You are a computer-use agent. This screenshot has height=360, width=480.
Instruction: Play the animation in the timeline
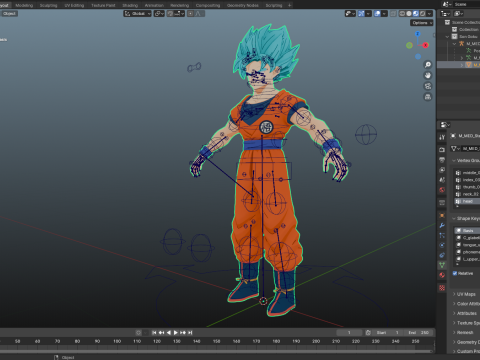tap(176, 333)
